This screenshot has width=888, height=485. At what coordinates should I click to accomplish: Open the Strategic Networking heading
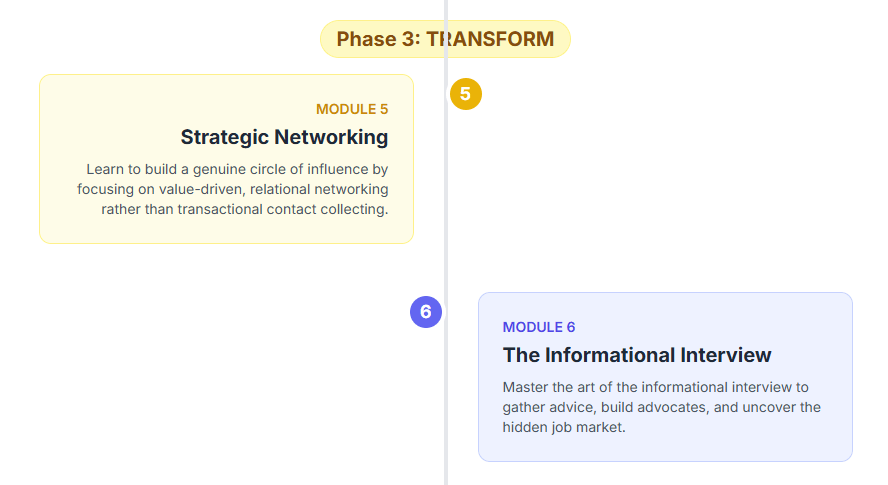(284, 137)
